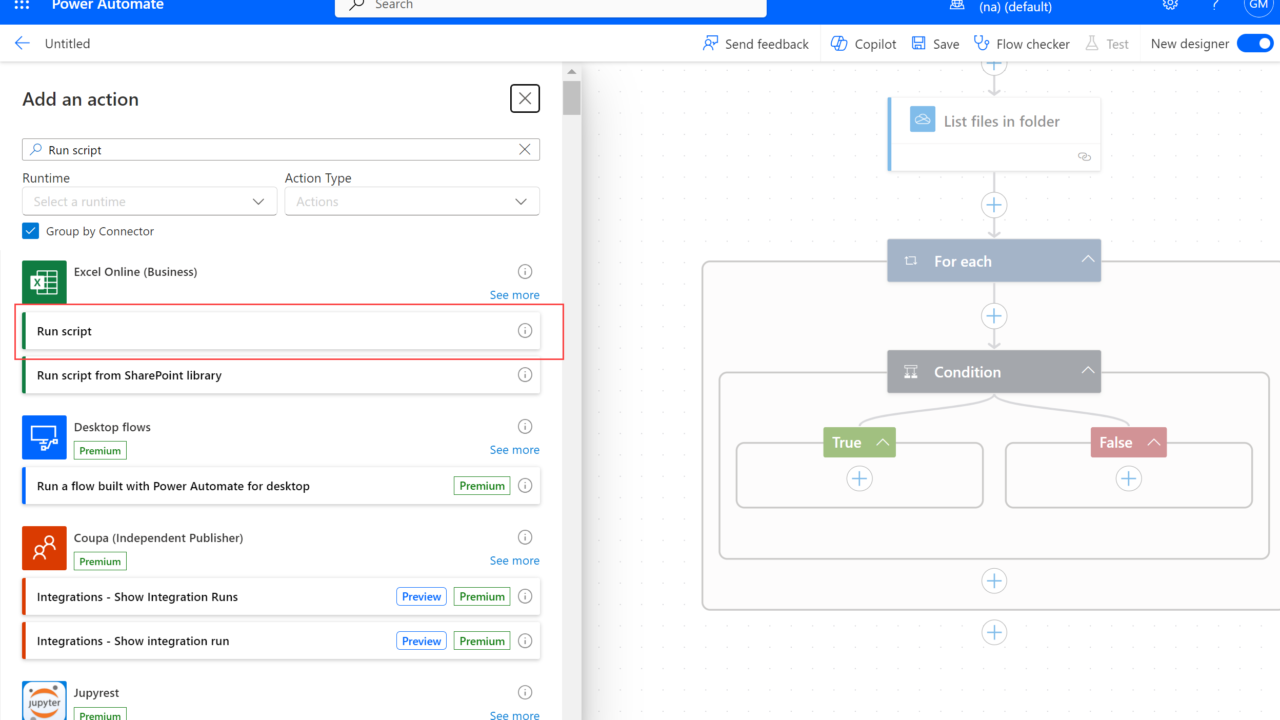Add a step below Condition inside For each

click(993, 581)
